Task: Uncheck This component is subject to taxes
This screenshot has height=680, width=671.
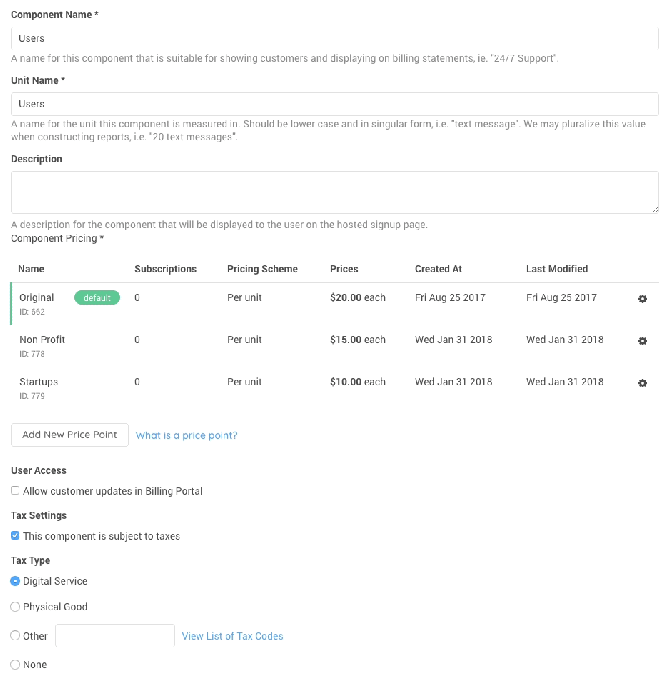Action: click(x=15, y=536)
